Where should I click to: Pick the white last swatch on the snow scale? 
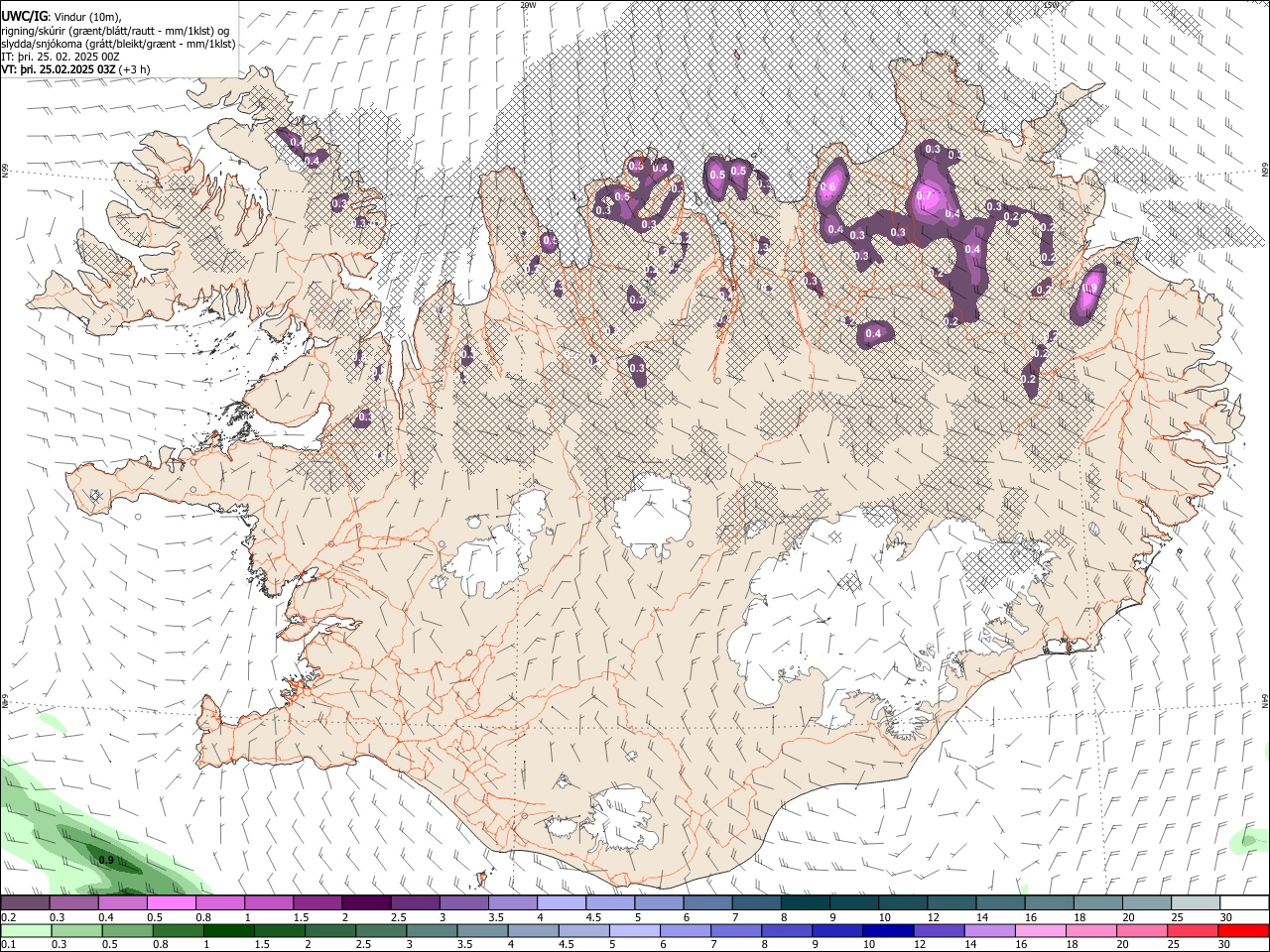(x=1243, y=903)
